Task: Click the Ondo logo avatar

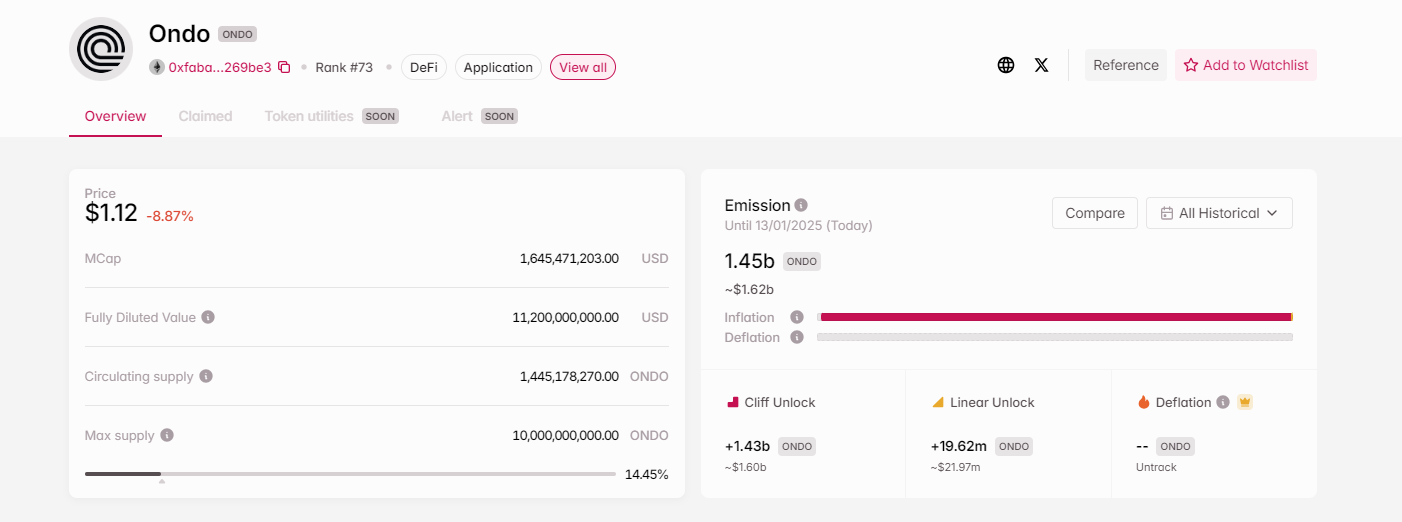Action: (101, 49)
